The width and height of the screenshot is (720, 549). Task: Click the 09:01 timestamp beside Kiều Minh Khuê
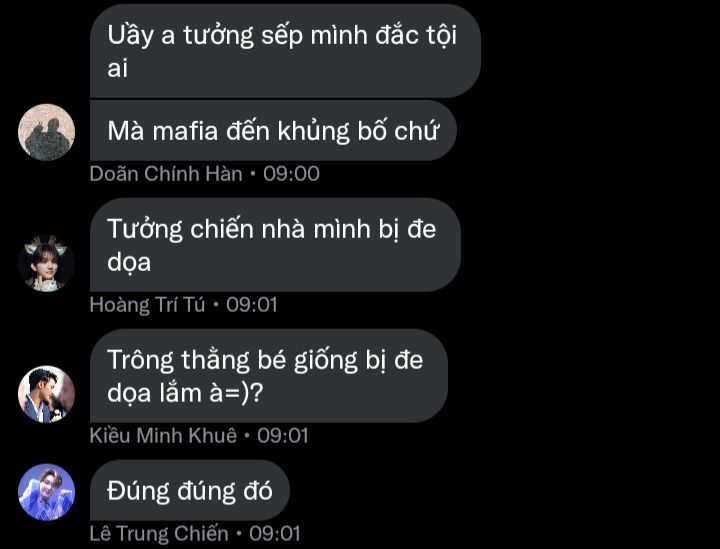(x=282, y=436)
